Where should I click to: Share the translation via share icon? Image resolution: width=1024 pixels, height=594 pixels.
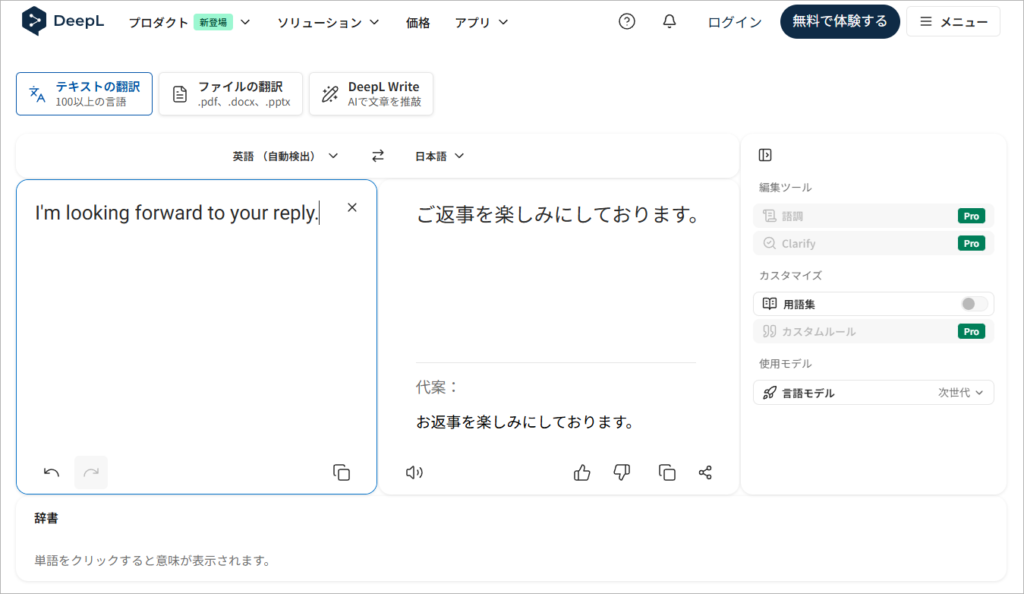705,473
